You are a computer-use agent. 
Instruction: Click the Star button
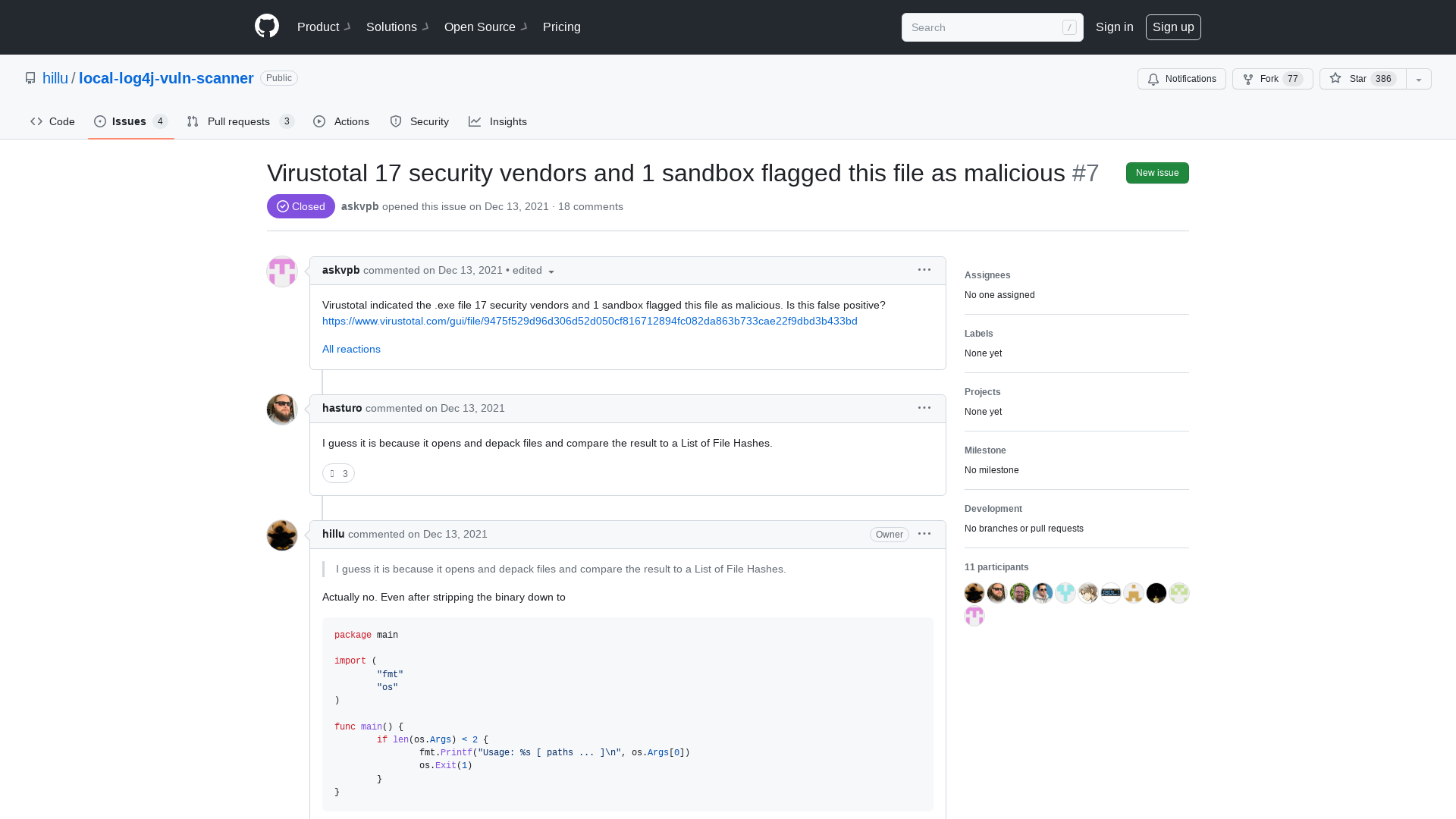coord(1363,79)
